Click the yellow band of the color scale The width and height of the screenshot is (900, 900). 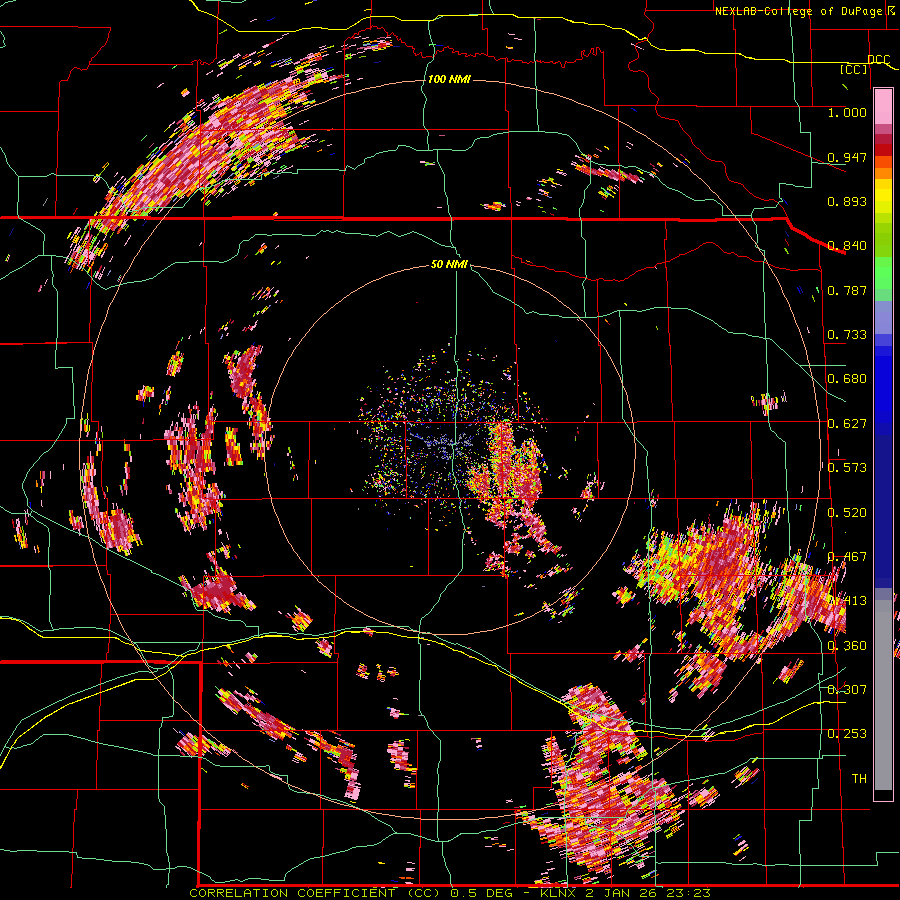click(x=883, y=196)
